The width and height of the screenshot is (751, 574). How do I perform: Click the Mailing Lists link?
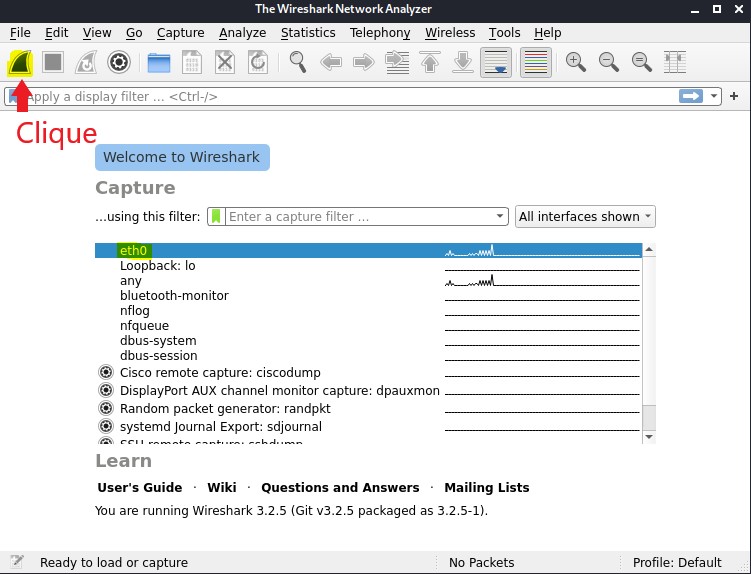click(x=487, y=488)
